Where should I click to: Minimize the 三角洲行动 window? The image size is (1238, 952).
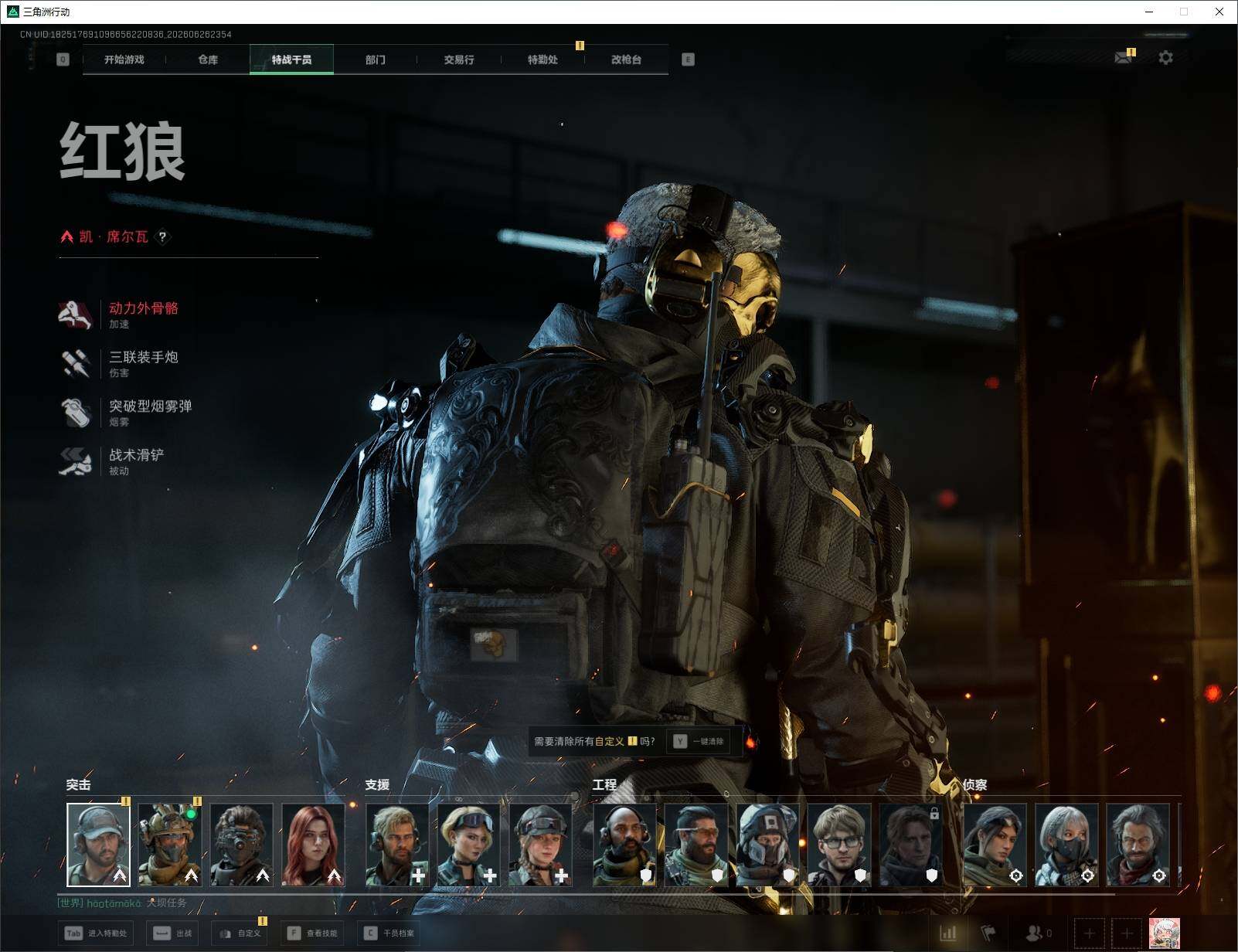1149,12
